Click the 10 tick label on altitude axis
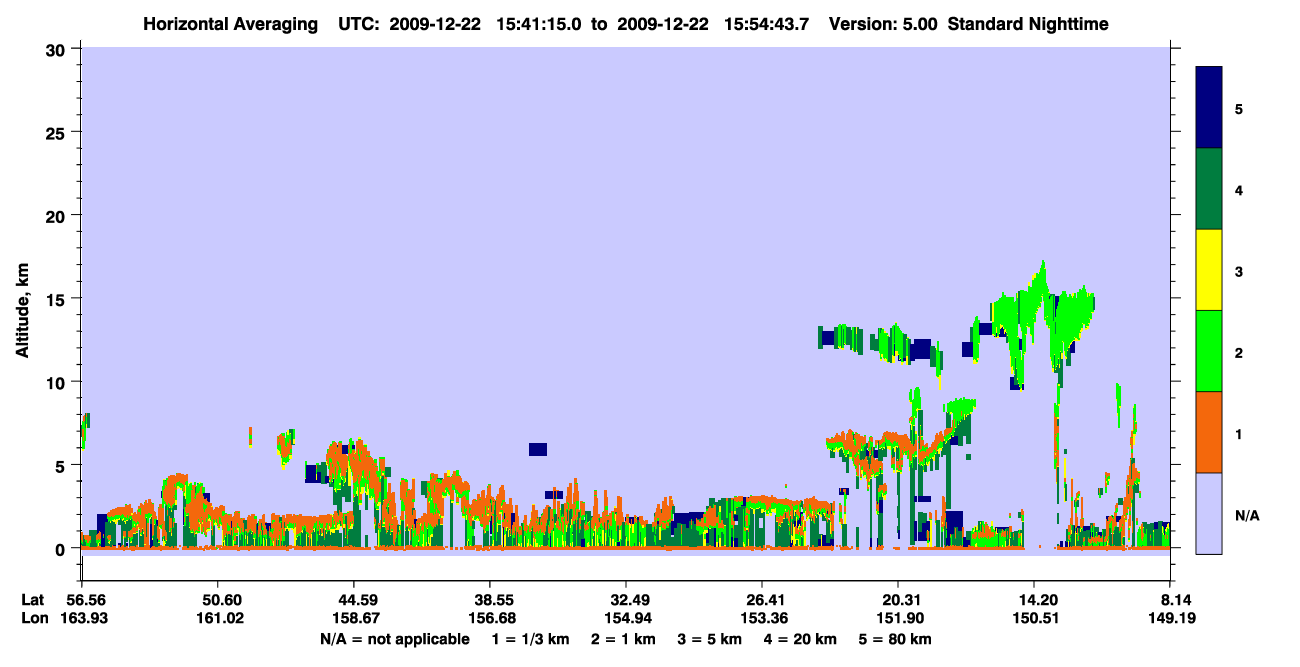This screenshot has height=667, width=1300. point(58,382)
